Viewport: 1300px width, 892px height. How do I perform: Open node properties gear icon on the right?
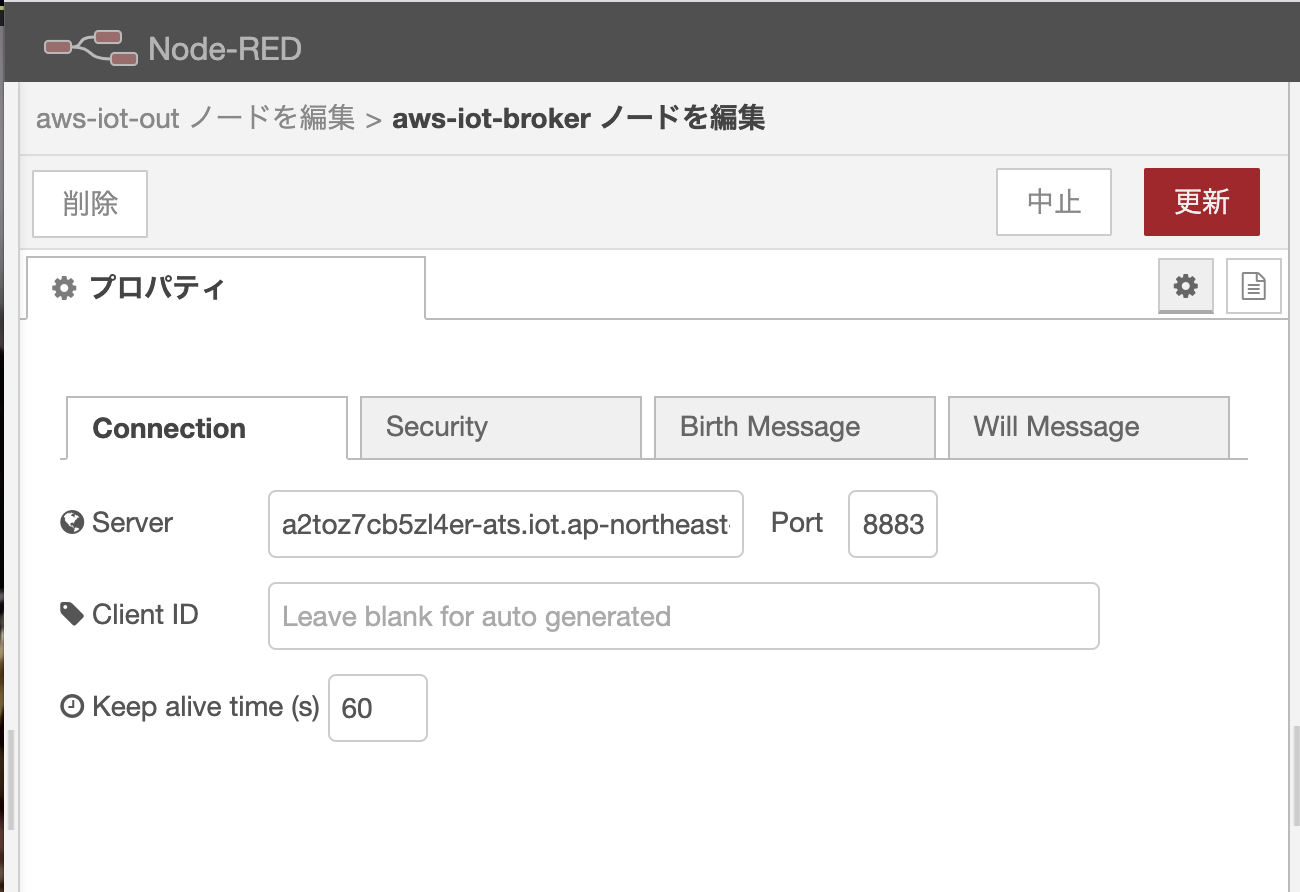[x=1186, y=286]
